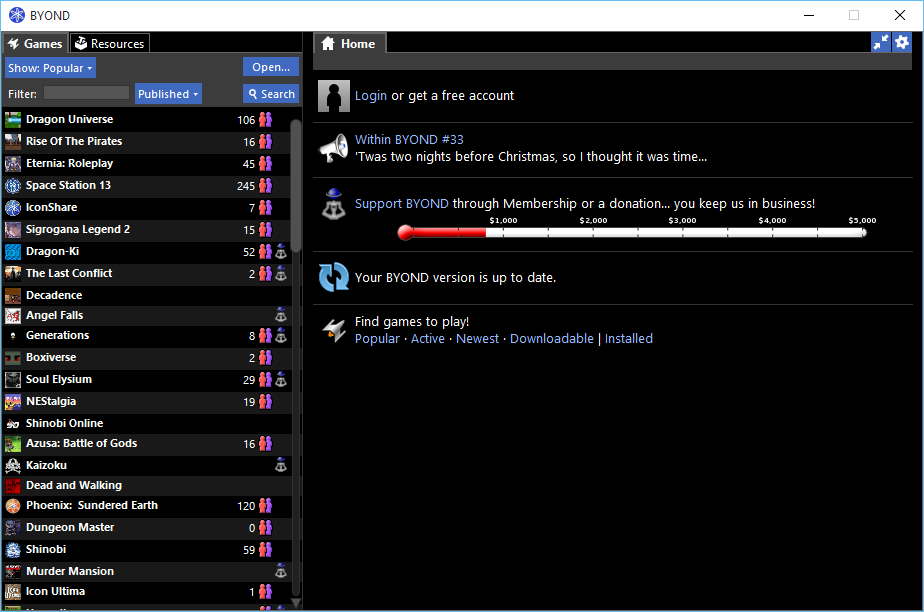Click the Find games rocket icon
Viewport: 924px width, 612px height.
(334, 330)
